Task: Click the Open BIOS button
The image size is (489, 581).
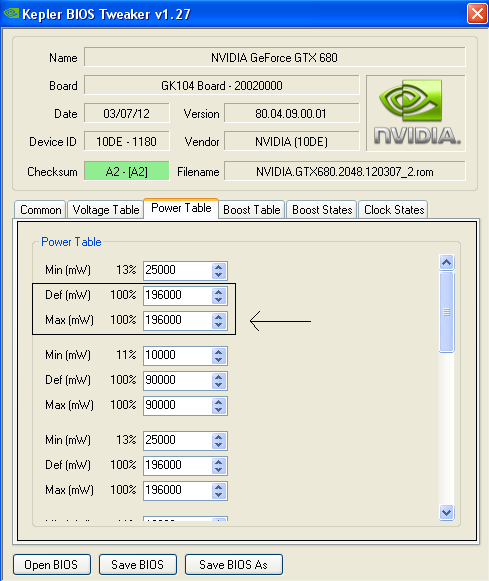Action: pos(51,564)
